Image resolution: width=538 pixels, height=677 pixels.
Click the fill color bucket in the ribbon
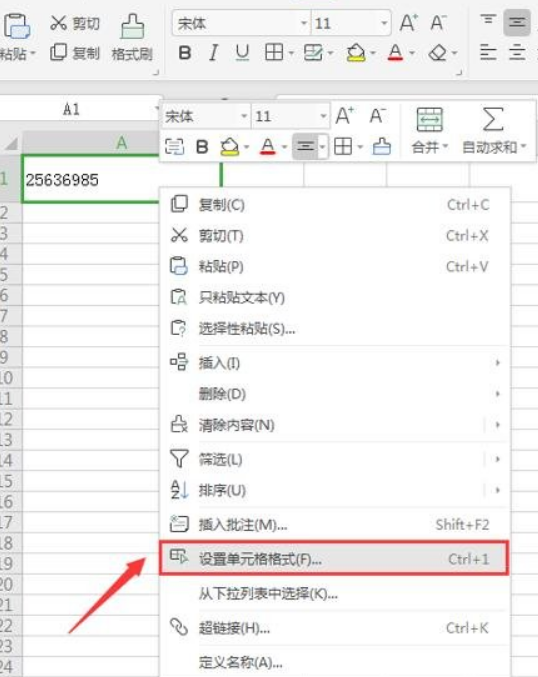point(356,53)
